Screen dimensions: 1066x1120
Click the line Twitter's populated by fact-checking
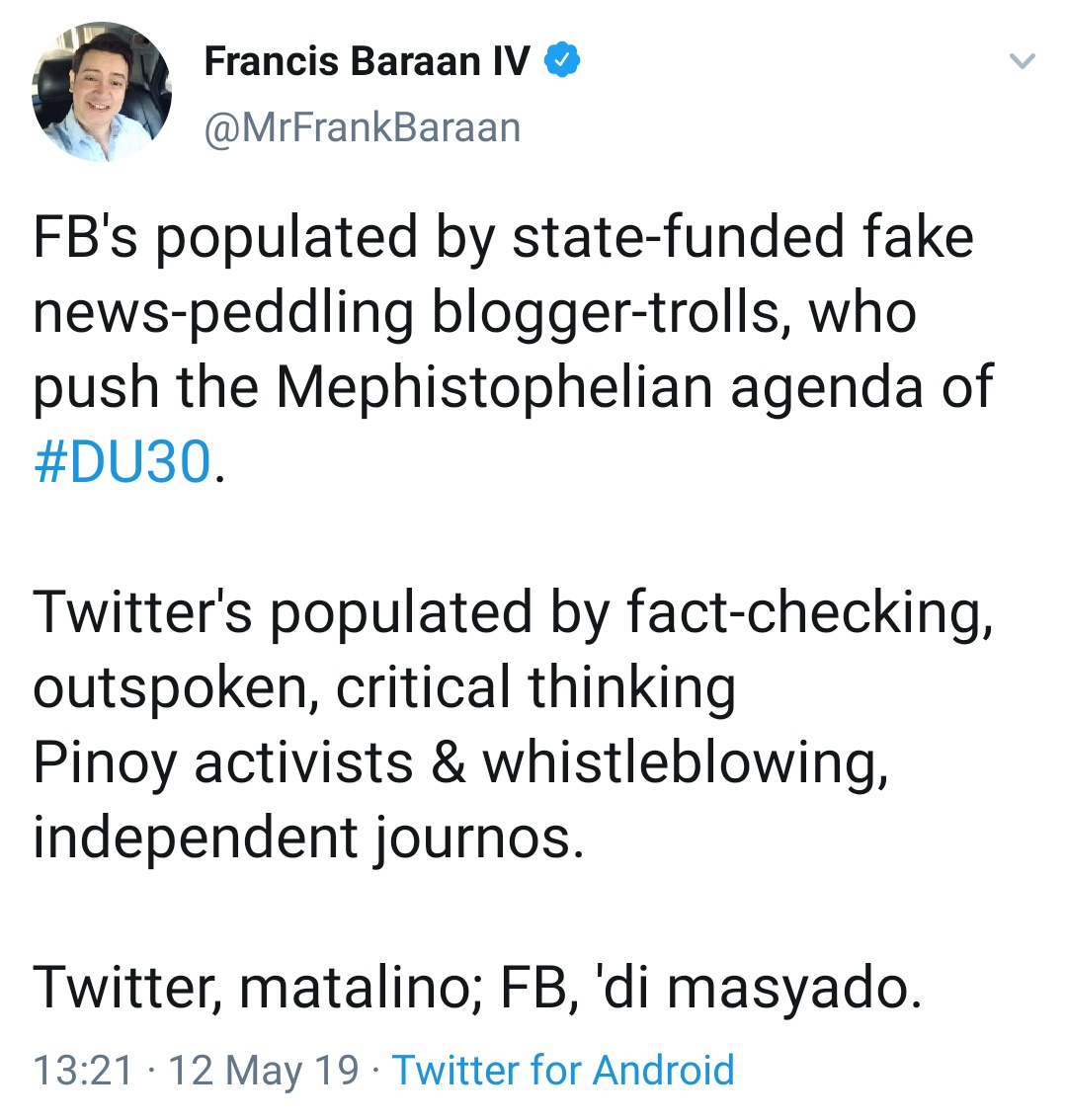pyautogui.click(x=512, y=612)
